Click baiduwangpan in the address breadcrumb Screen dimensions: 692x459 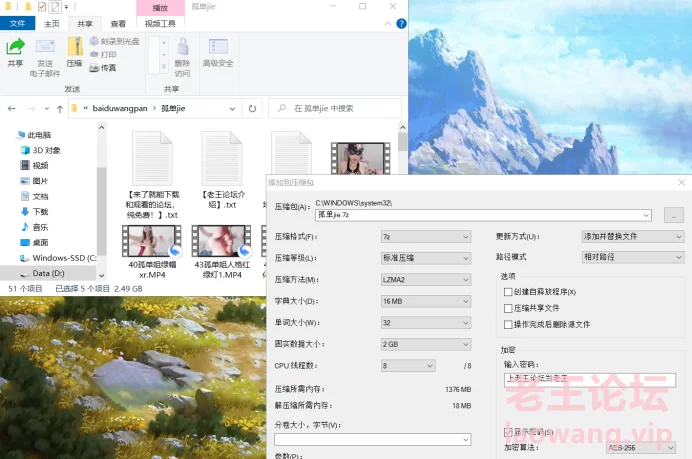pos(120,109)
